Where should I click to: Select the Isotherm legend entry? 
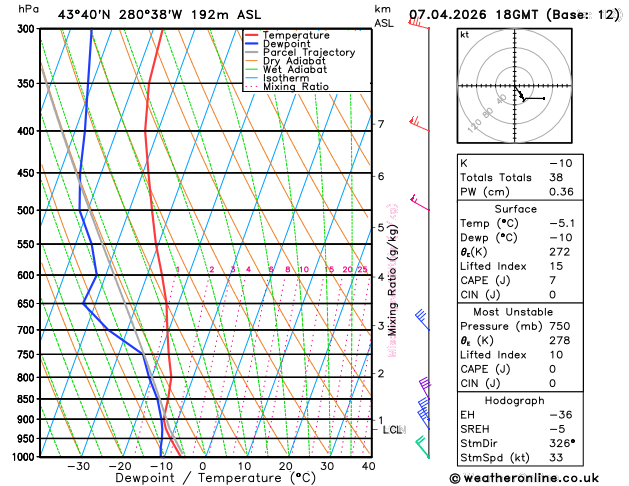[x=286, y=78]
